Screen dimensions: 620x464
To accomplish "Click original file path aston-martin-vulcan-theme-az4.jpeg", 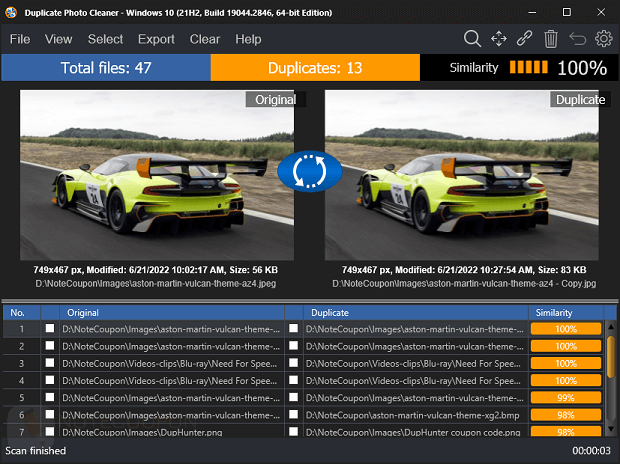I will pyautogui.click(x=156, y=284).
